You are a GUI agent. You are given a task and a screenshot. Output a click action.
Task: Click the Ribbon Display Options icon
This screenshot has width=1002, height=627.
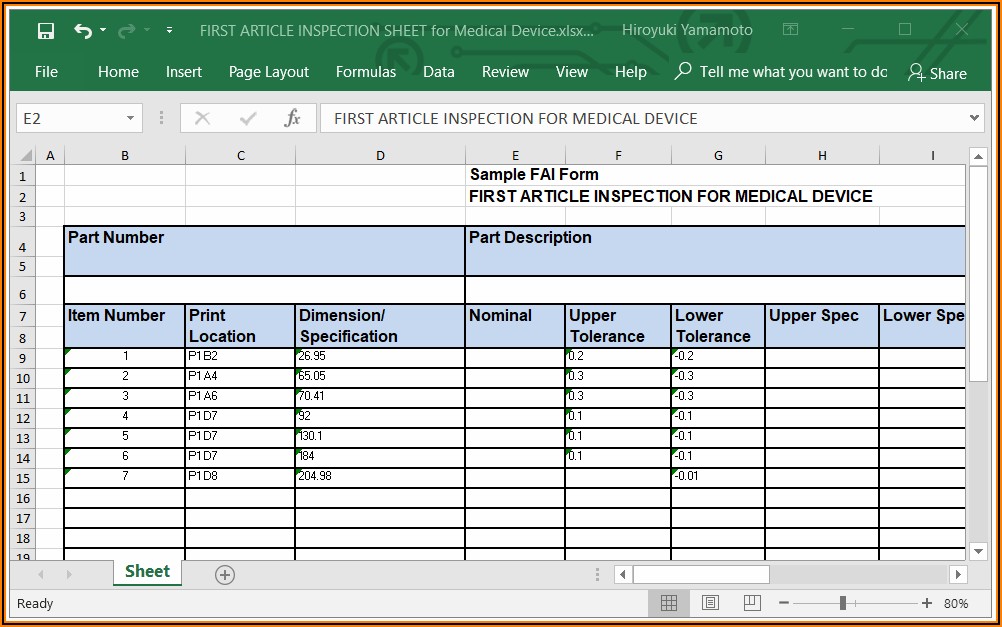tap(790, 30)
